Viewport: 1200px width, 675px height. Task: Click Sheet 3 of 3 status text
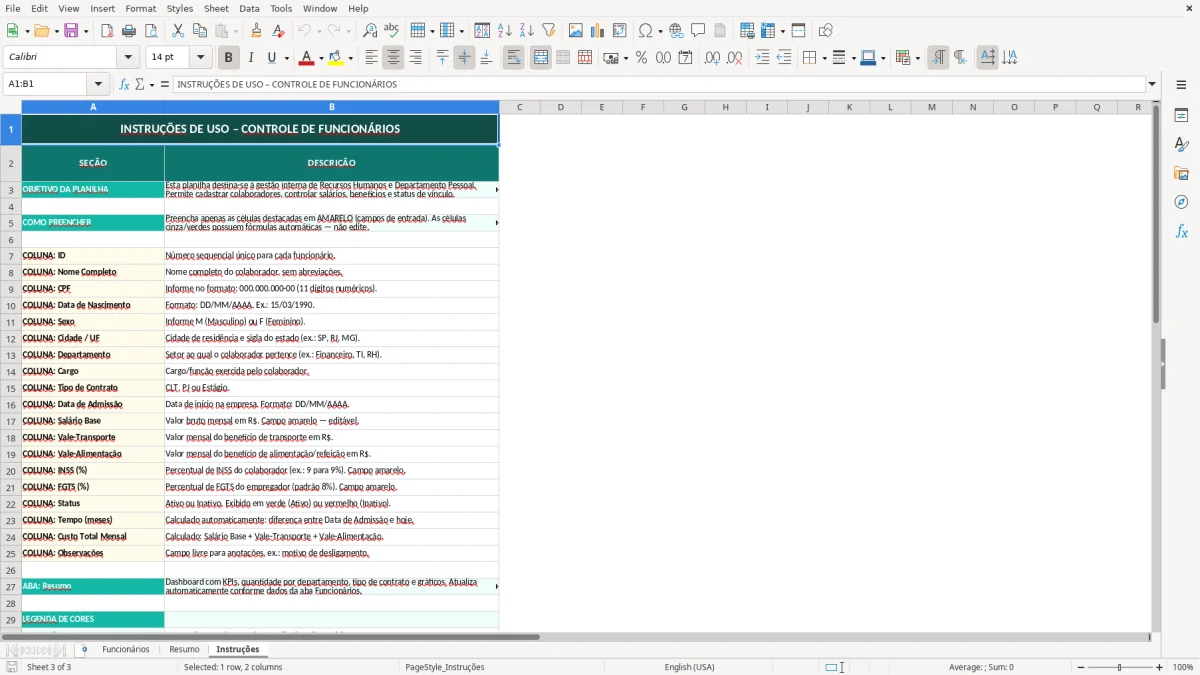point(49,667)
